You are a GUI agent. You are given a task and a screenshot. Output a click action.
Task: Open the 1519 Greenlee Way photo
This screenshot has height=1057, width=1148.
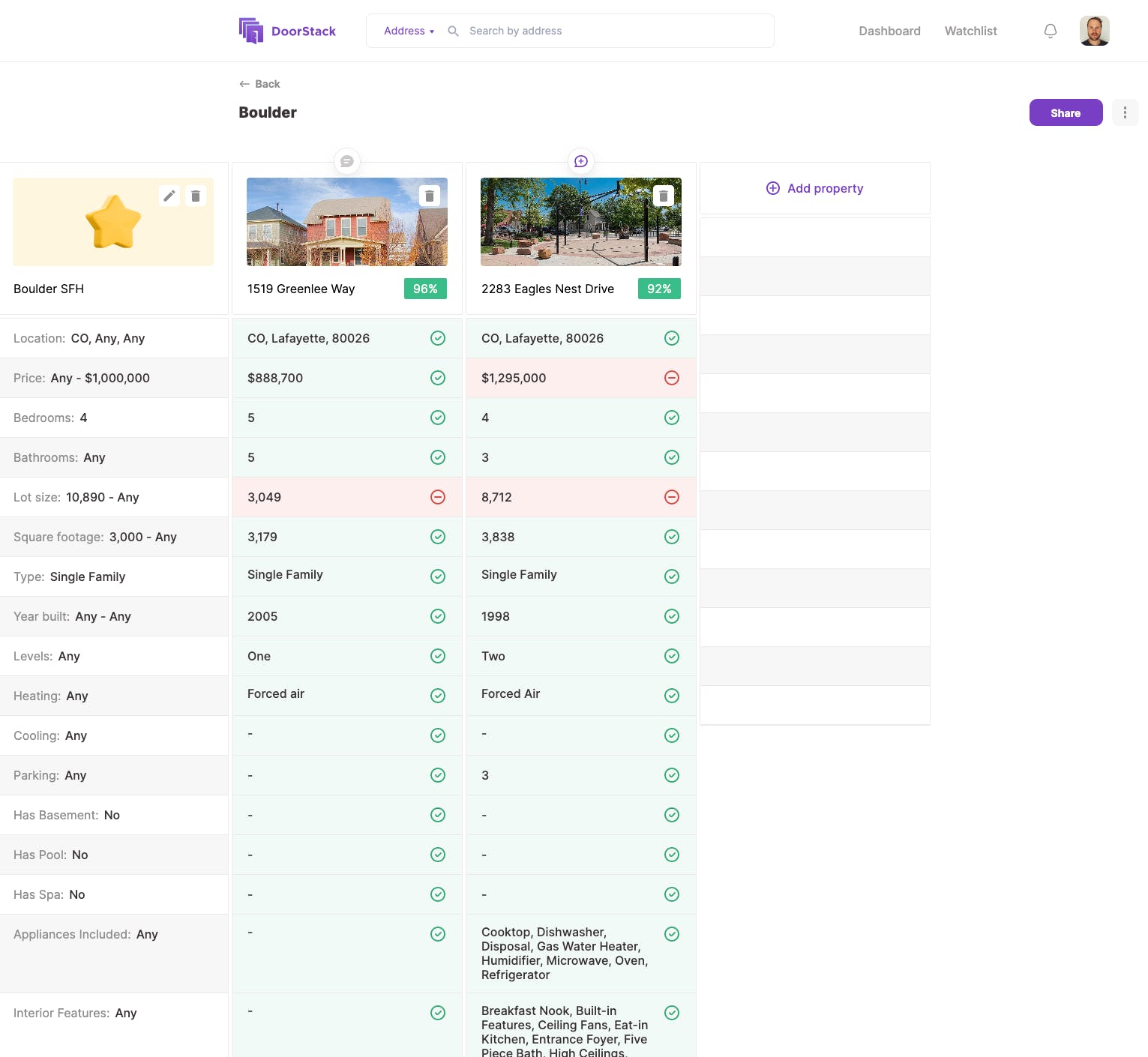click(347, 222)
